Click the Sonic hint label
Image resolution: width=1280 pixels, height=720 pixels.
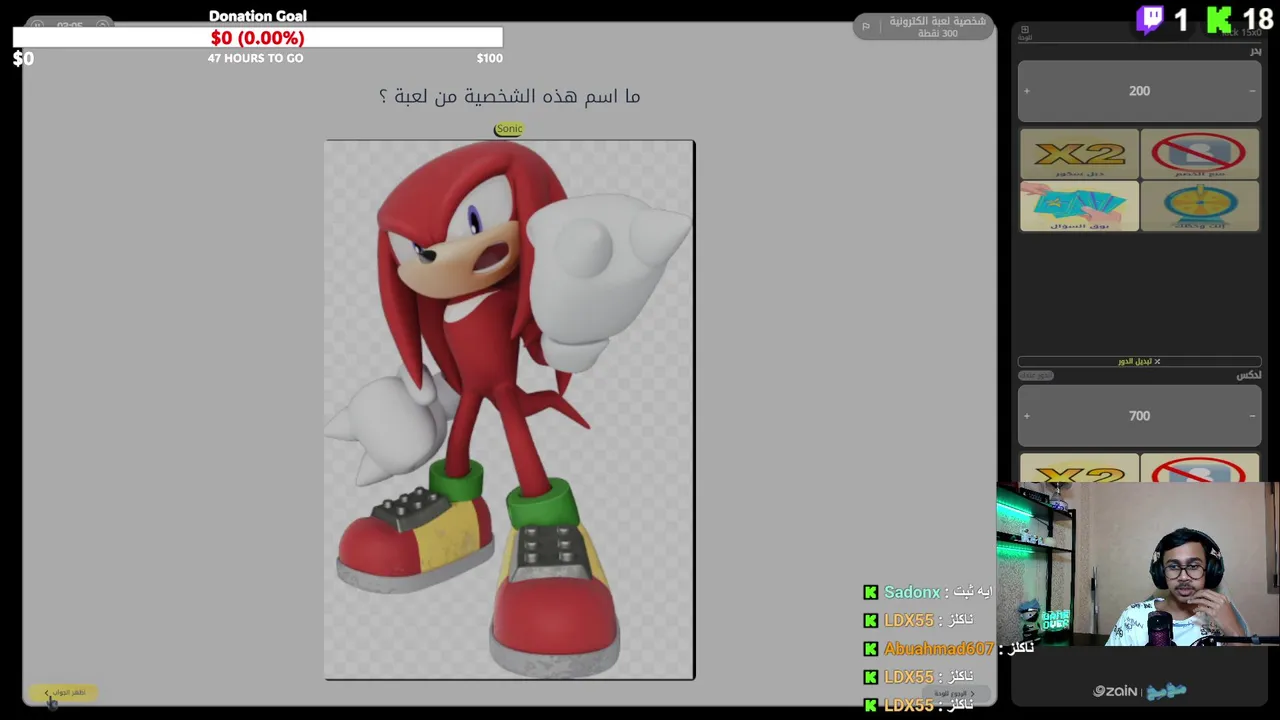(509, 128)
